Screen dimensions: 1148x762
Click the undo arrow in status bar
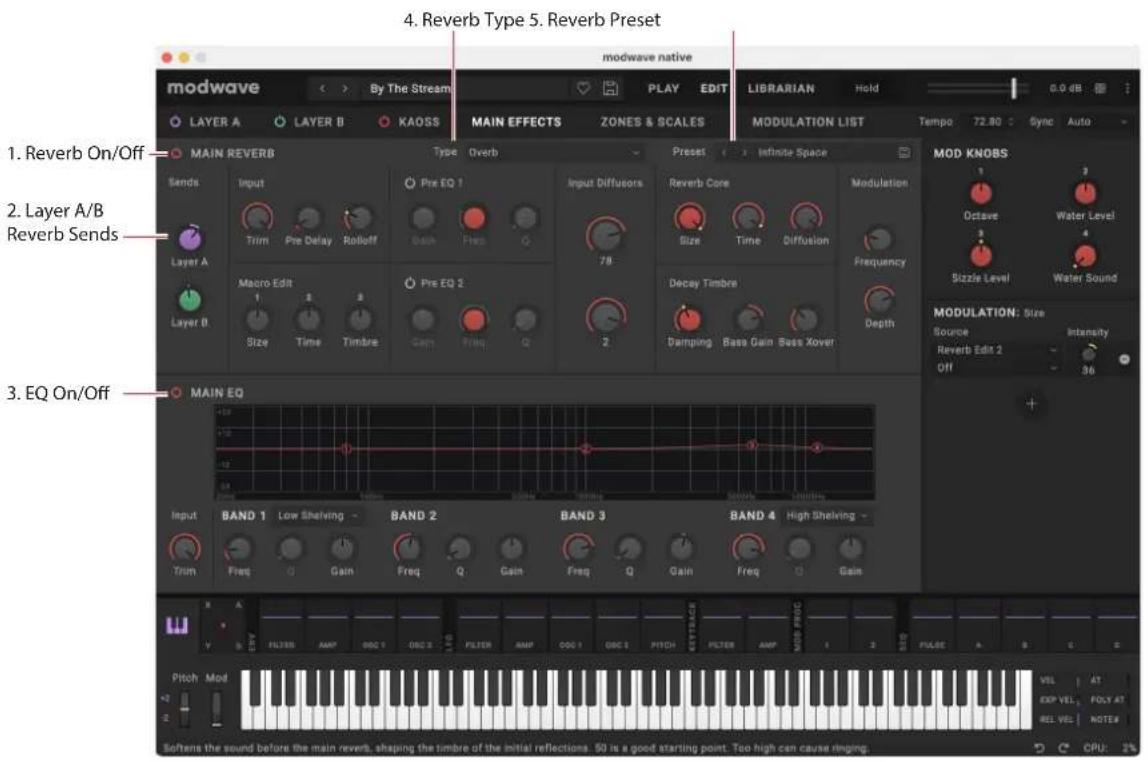pyautogui.click(x=1039, y=747)
